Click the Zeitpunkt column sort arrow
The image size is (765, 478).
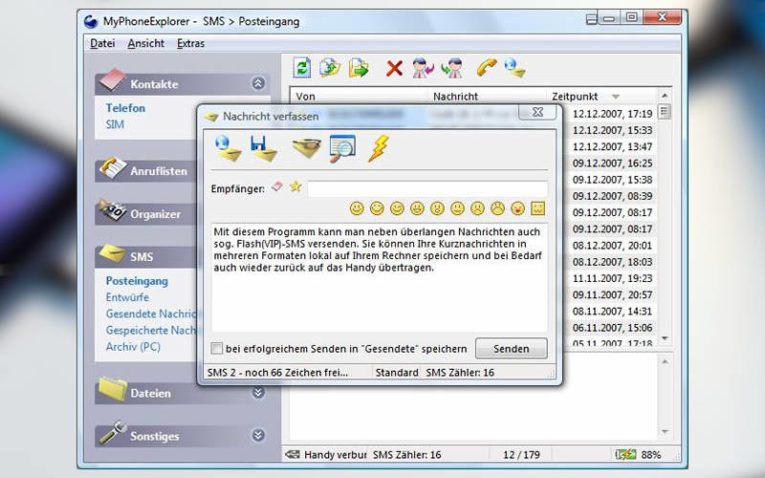616,97
